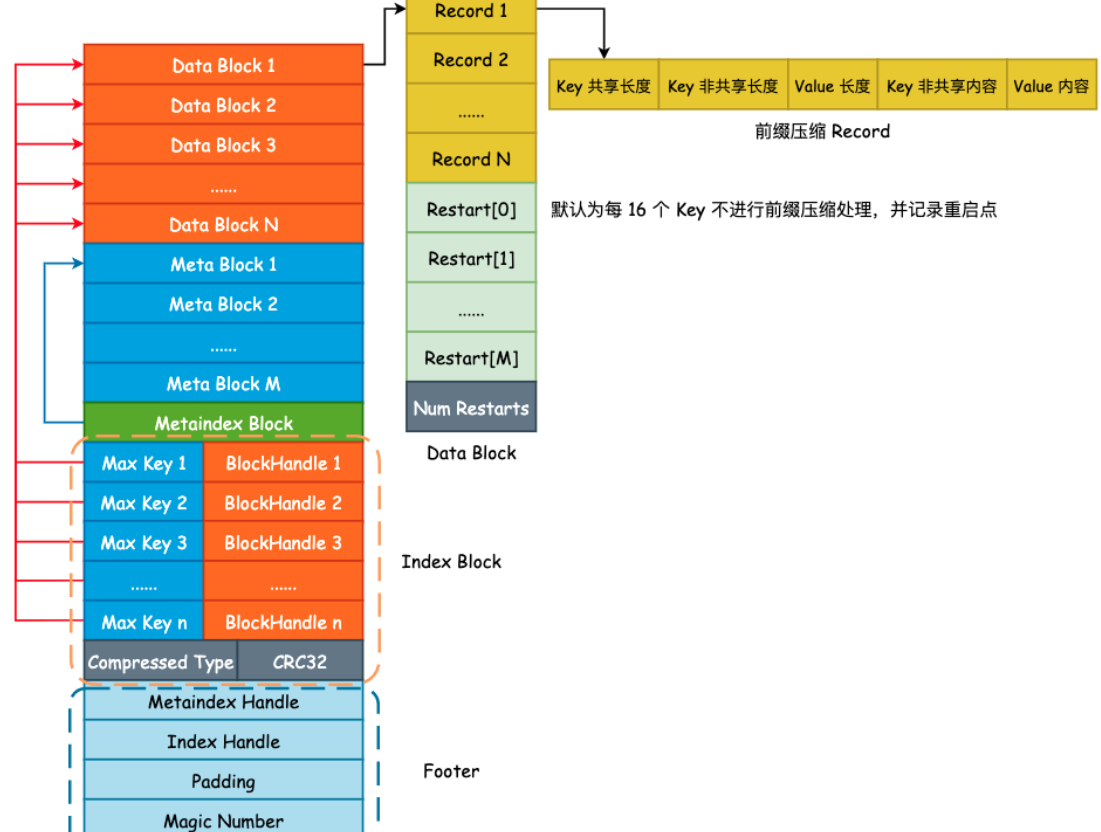Toggle the Restart[0] entry

point(470,209)
